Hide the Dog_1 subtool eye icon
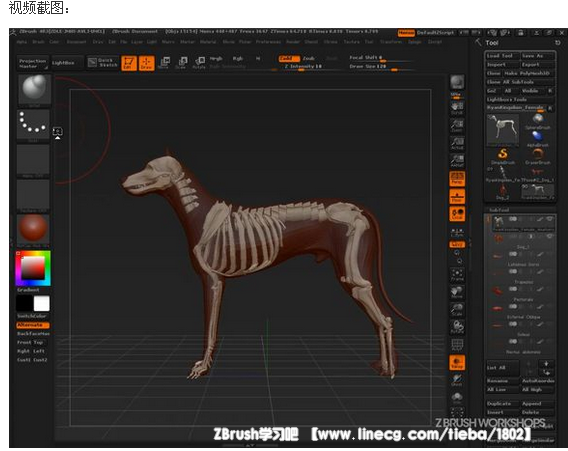The width and height of the screenshot is (568, 451). click(x=550, y=237)
